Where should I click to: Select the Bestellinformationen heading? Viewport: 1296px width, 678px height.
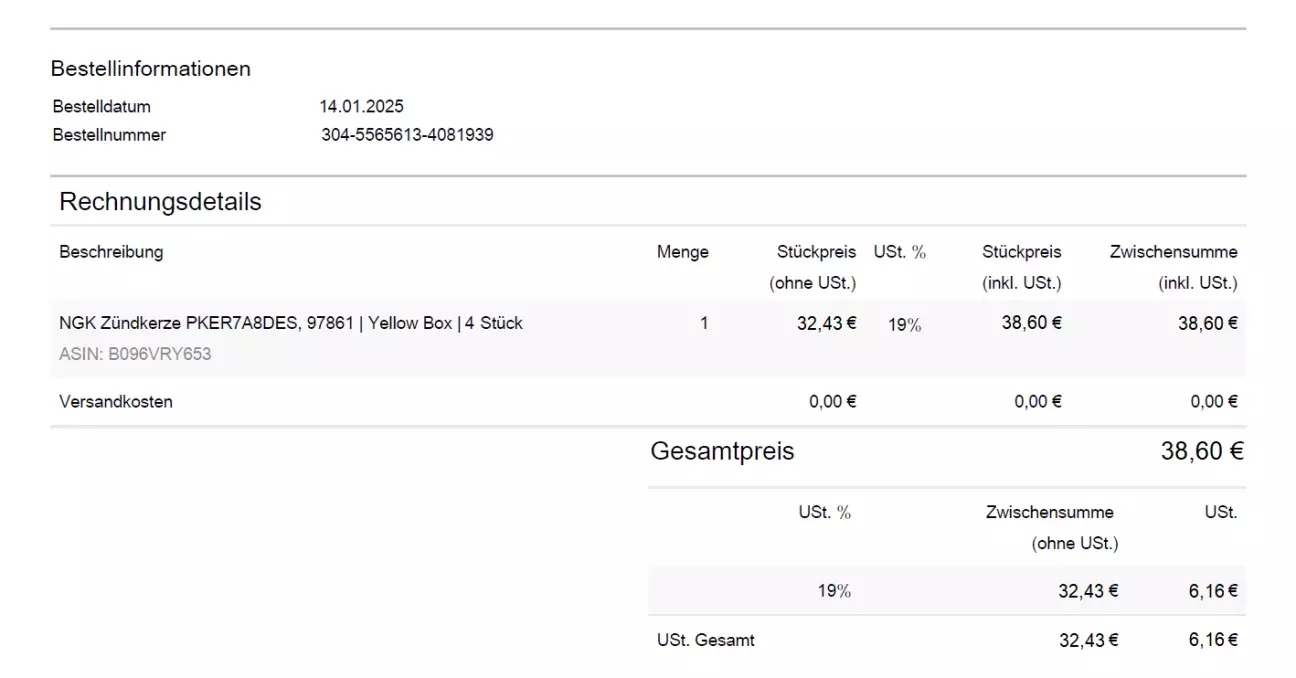click(151, 69)
